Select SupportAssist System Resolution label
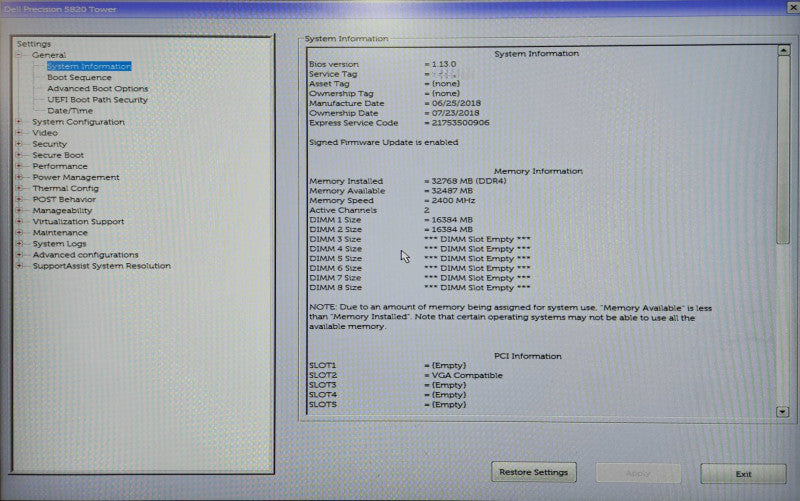Screen dimensions: 800x501 pos(102,266)
